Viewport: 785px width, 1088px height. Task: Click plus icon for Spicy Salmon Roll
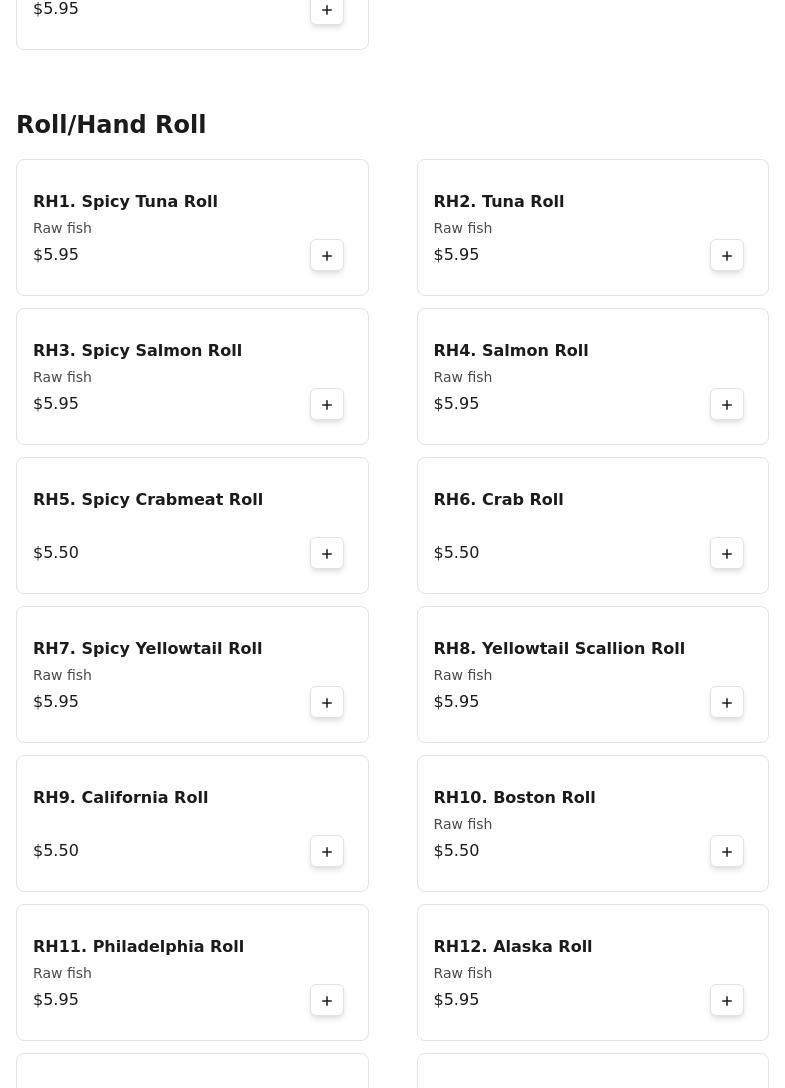coord(327,404)
